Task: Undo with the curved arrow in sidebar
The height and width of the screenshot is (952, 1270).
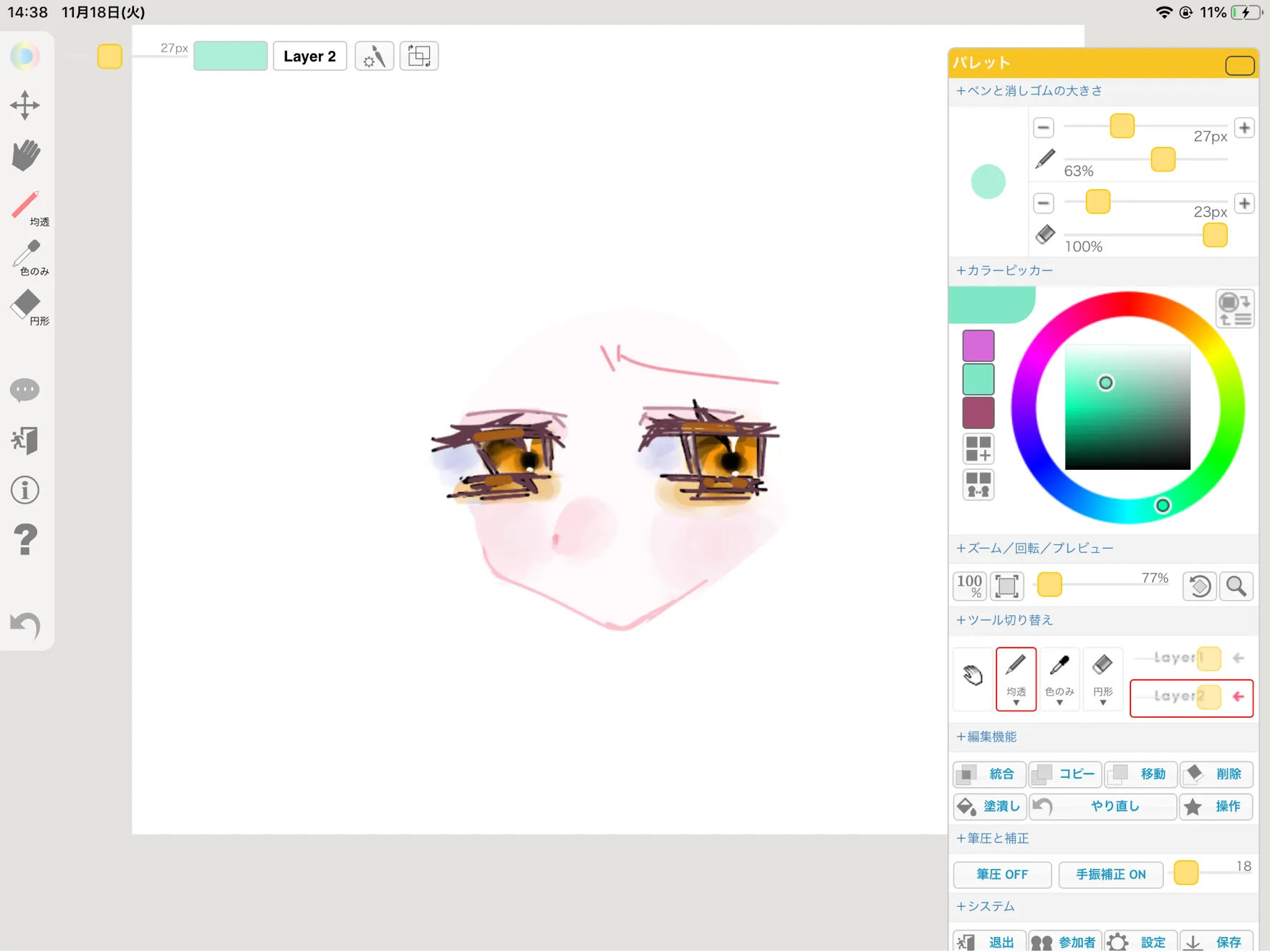Action: tap(26, 625)
